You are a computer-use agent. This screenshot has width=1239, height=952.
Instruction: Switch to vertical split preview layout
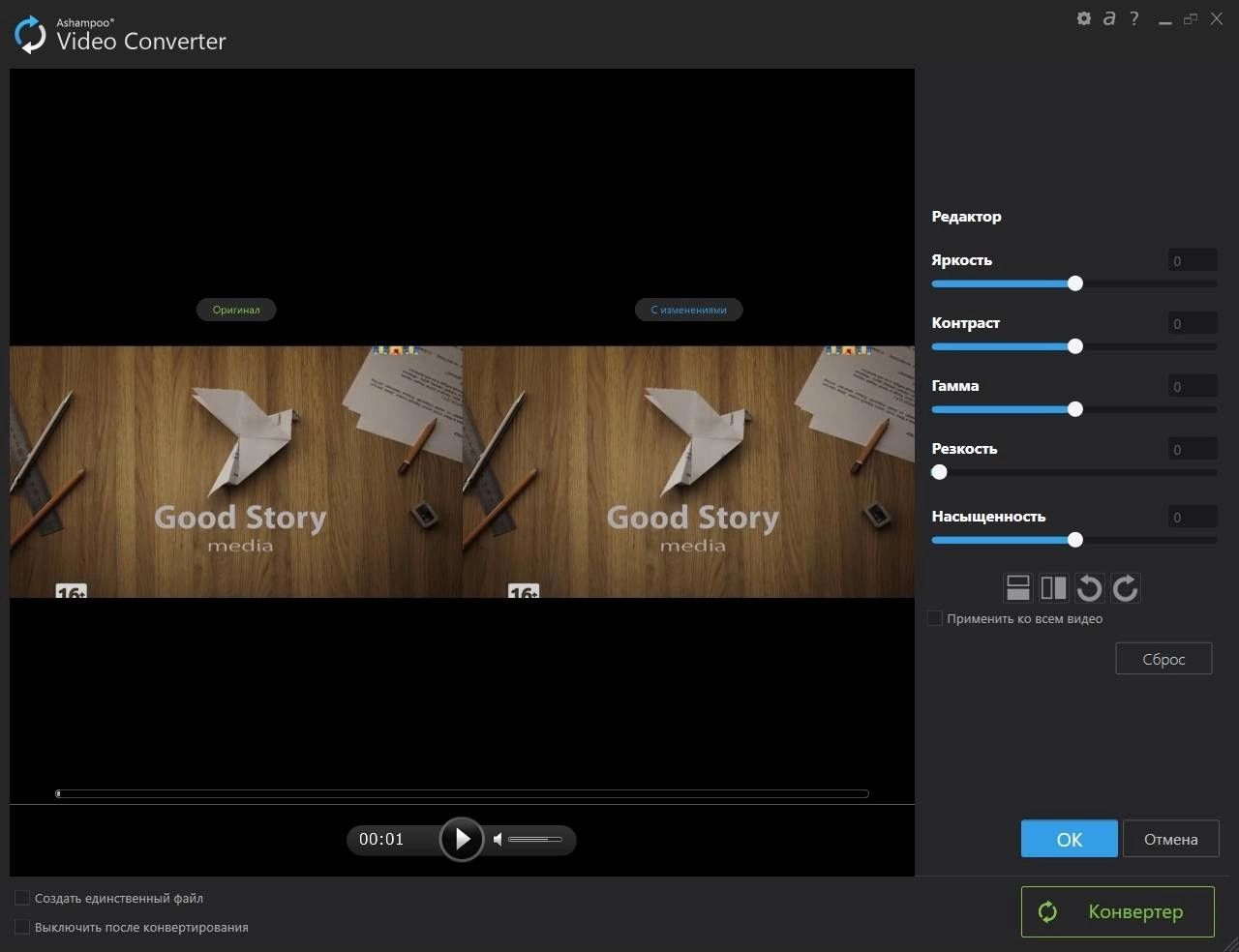(1017, 588)
